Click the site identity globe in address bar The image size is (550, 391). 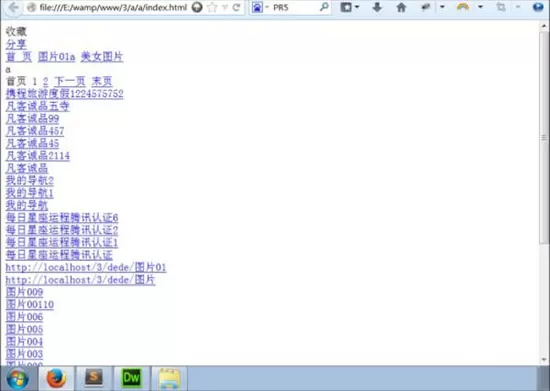click(32, 7)
